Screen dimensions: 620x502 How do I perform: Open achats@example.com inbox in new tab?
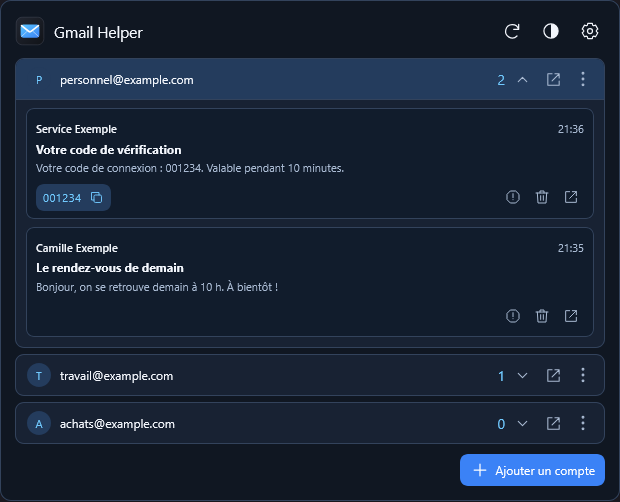click(x=553, y=424)
